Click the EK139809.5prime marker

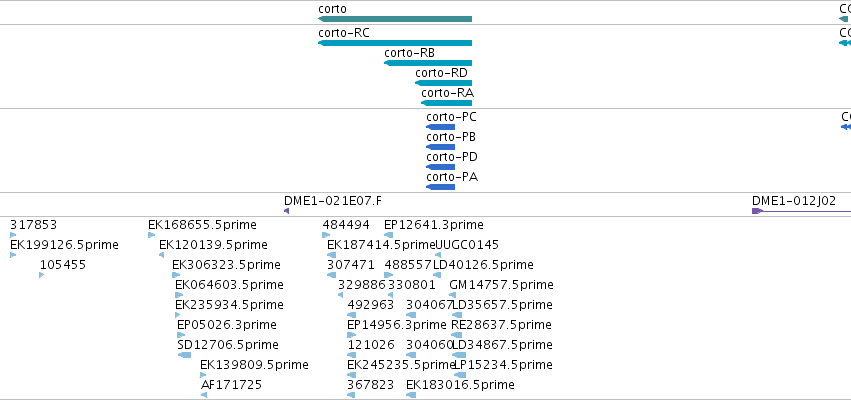pos(203,376)
